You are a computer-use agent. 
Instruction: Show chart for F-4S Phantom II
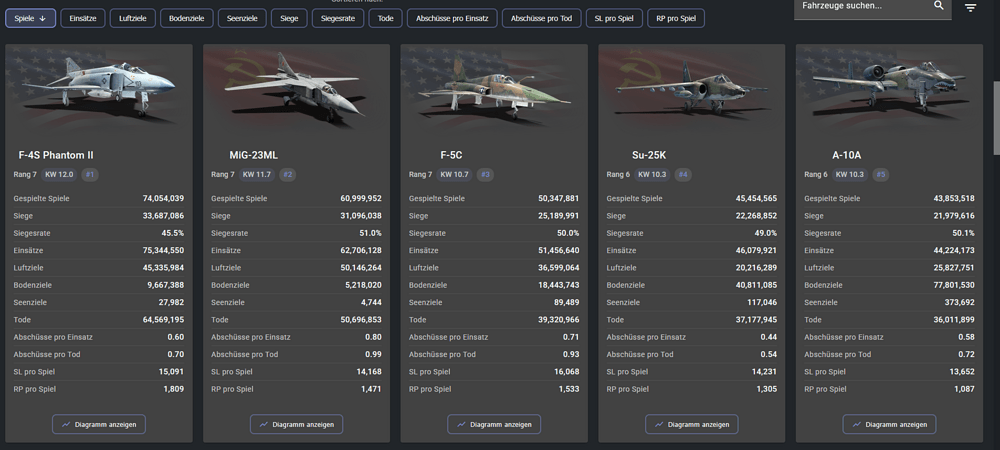[99, 424]
